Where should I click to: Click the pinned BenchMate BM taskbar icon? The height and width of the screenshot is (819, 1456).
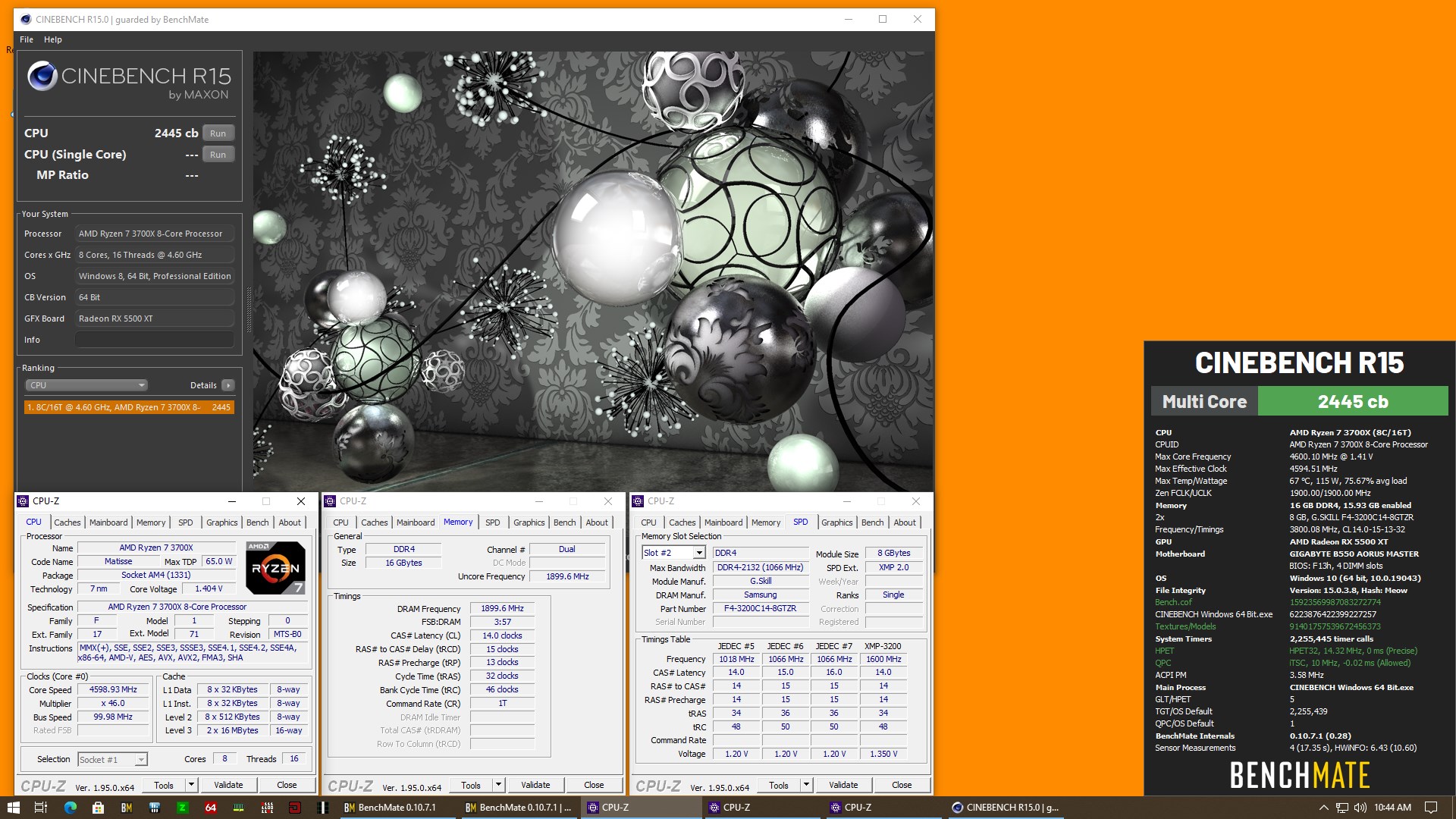tap(126, 808)
